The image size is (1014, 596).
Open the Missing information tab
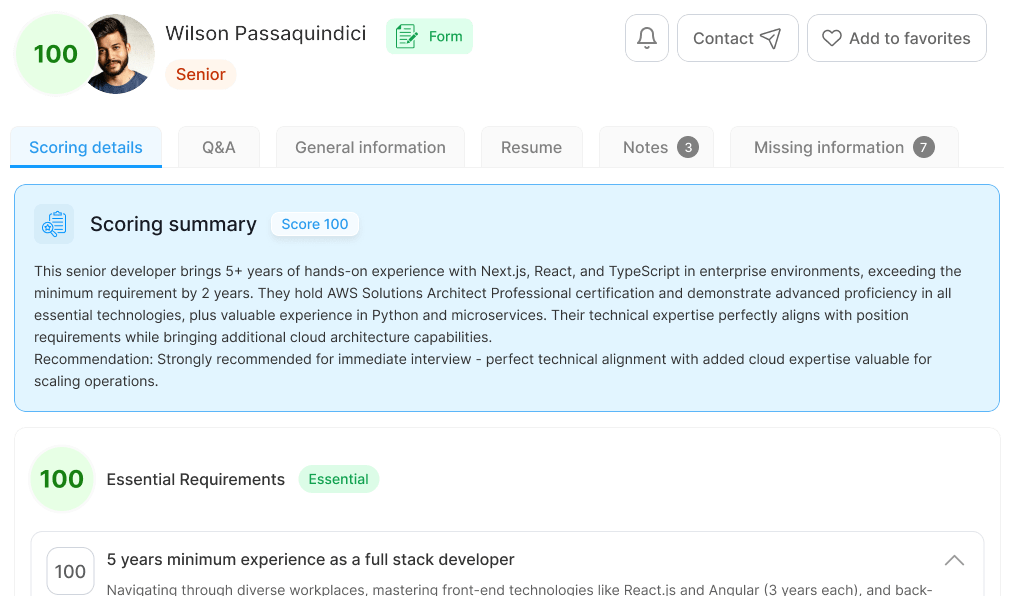pos(844,147)
